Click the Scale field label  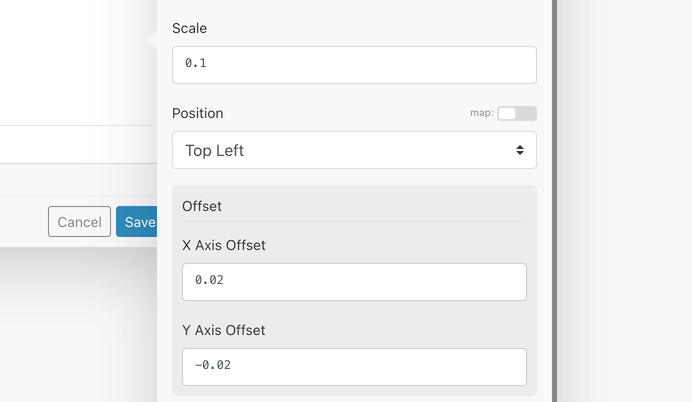(189, 28)
